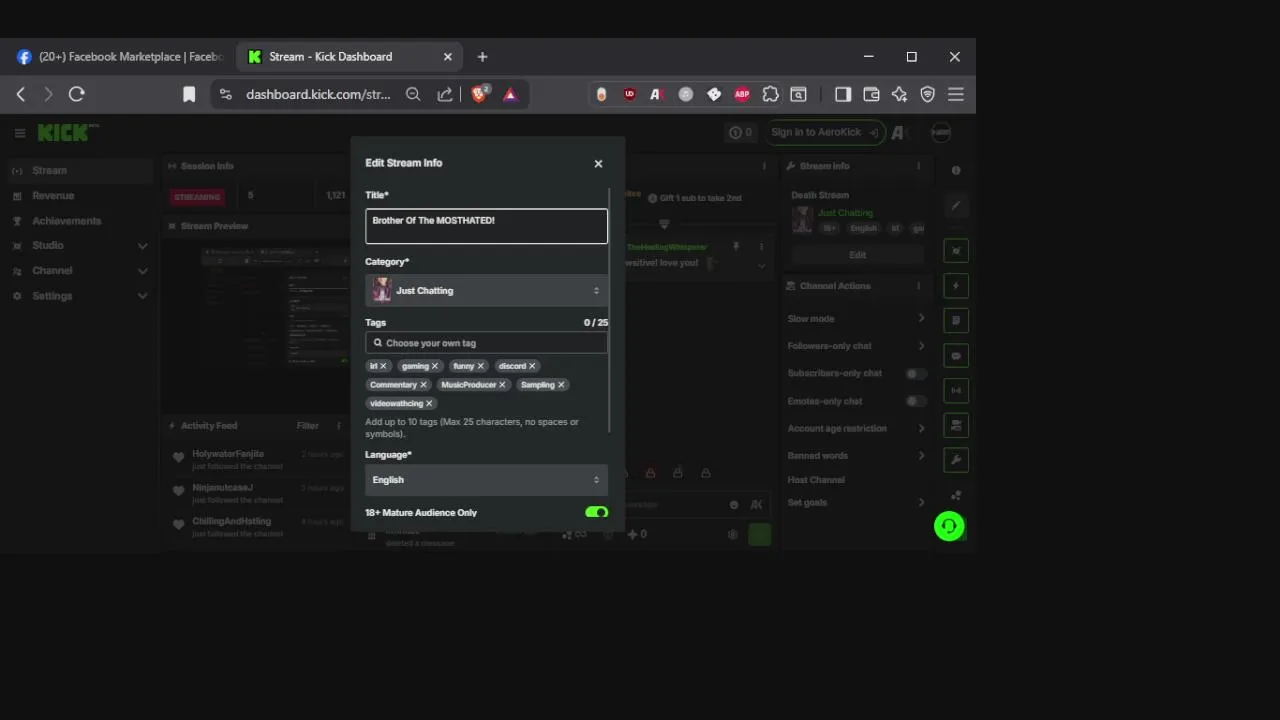
Task: Open NinjanutcaseJ follower entry
Action: click(x=255, y=493)
